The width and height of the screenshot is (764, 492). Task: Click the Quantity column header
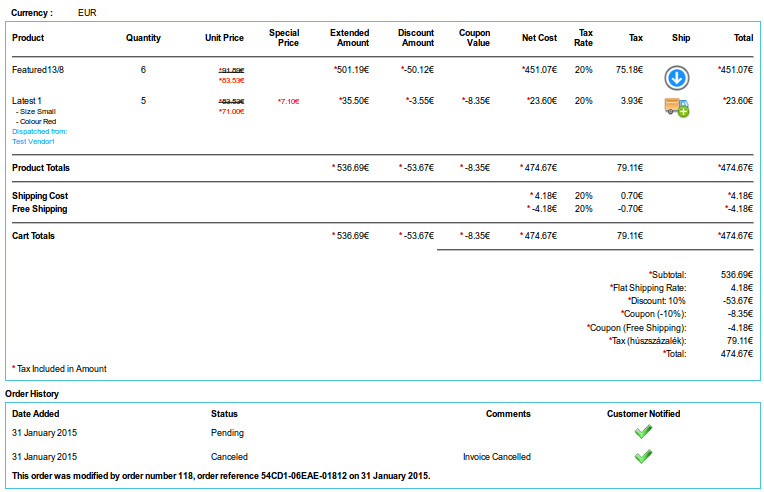[x=143, y=38]
